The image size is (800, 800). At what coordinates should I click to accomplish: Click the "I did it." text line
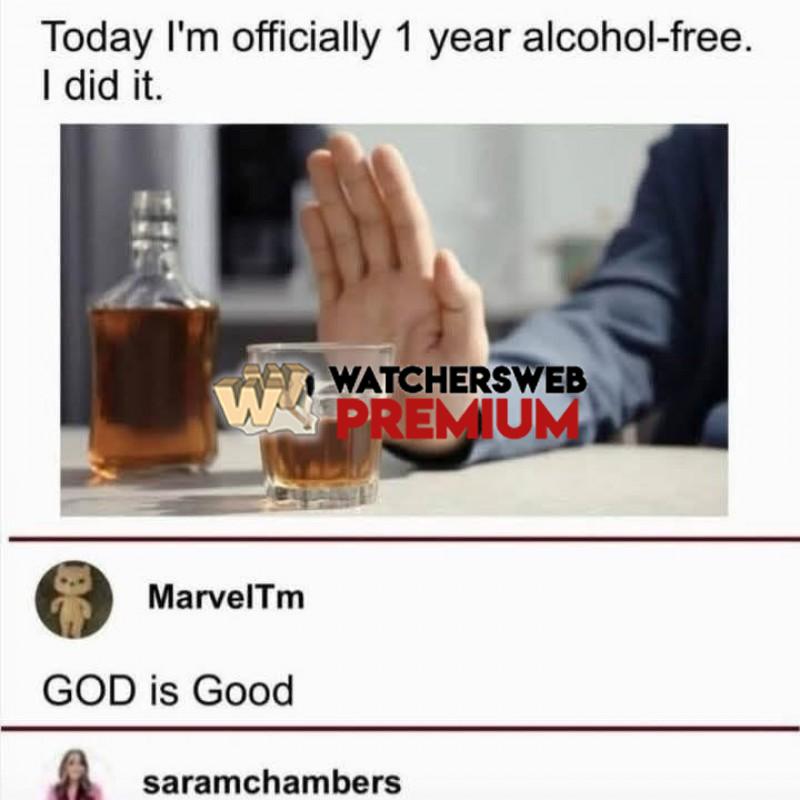103,86
